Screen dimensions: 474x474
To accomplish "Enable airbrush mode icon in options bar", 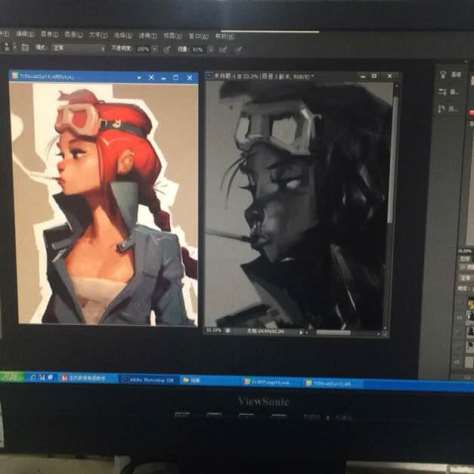I will 224,50.
